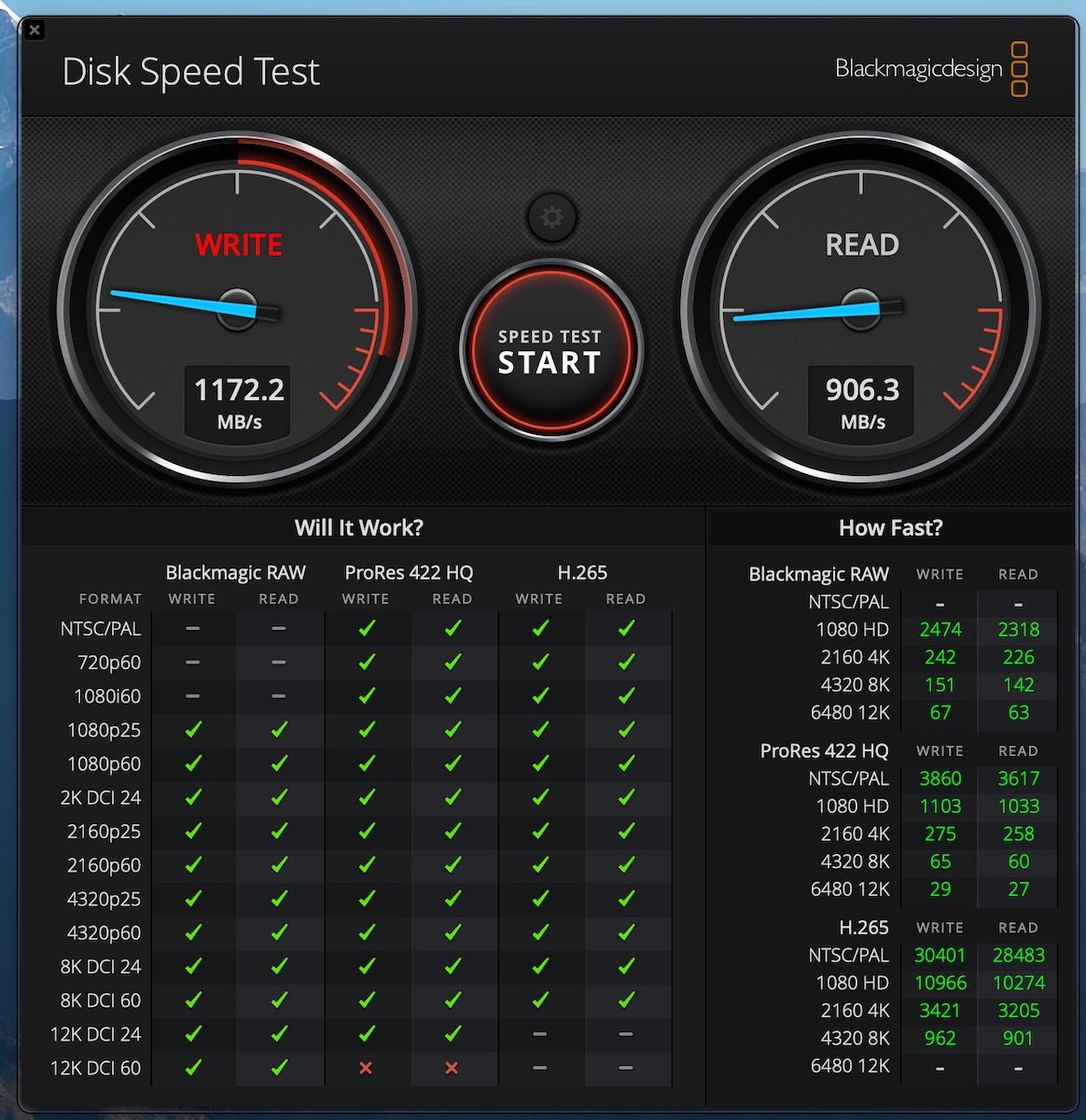Click the 1172.2 MB/s write speed readout
This screenshot has height=1120, width=1086.
(239, 401)
